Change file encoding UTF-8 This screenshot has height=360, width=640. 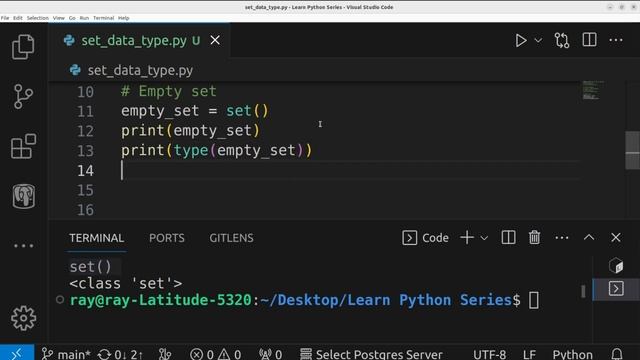(x=489, y=354)
